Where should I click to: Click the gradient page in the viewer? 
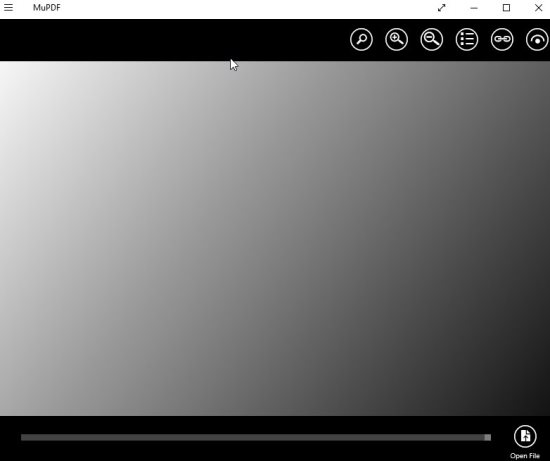point(275,239)
